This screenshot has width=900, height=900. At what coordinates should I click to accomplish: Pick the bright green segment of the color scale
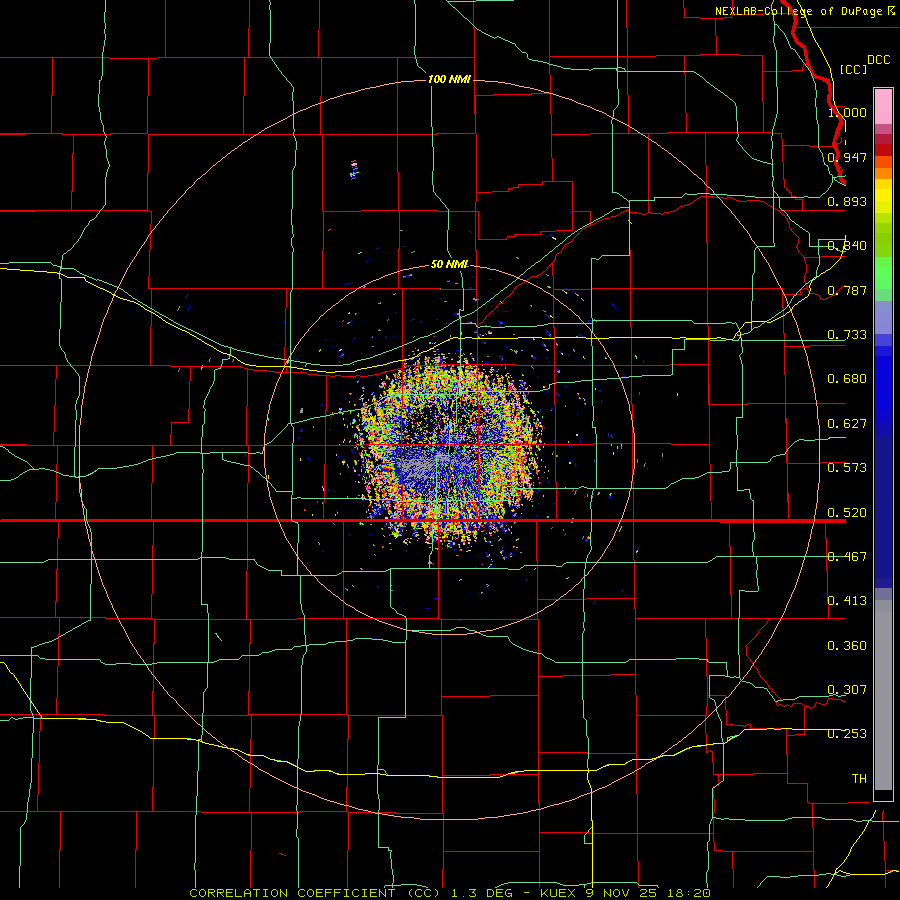pos(883,273)
